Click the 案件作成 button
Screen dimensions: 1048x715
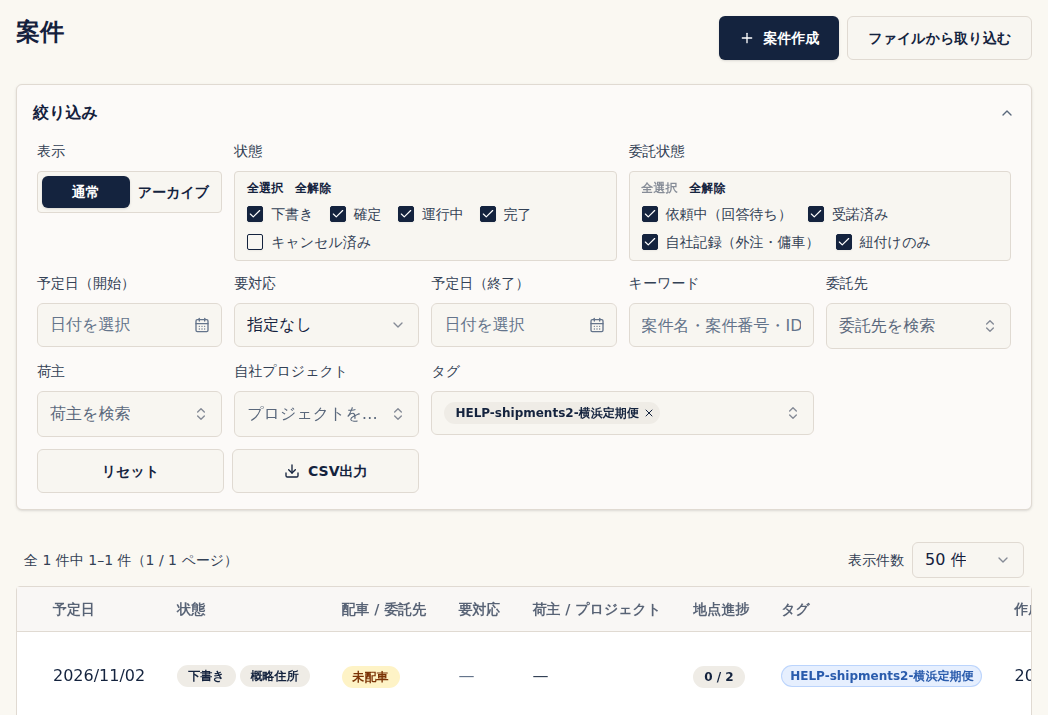(x=779, y=38)
